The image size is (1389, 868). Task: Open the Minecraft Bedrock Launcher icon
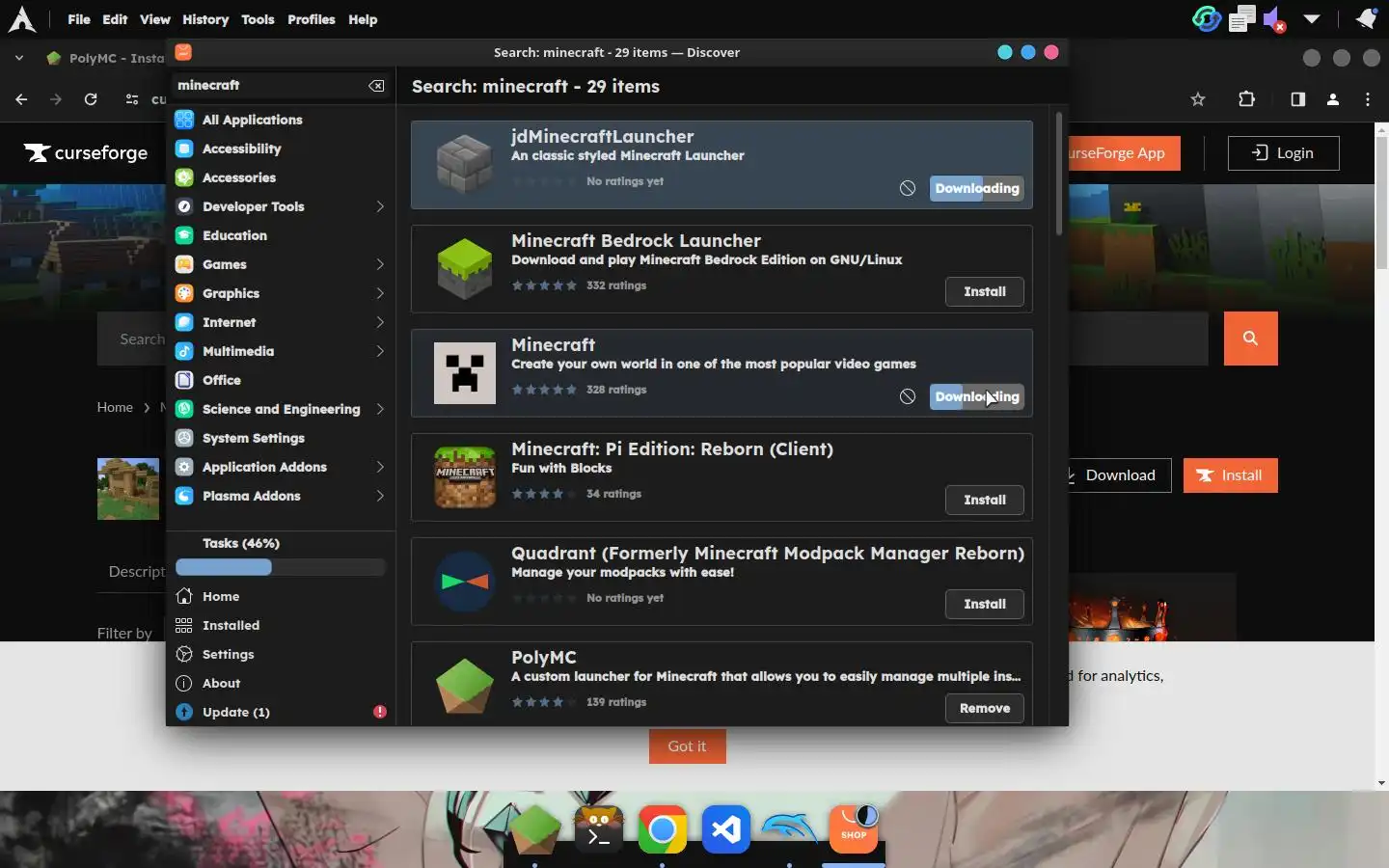point(465,269)
